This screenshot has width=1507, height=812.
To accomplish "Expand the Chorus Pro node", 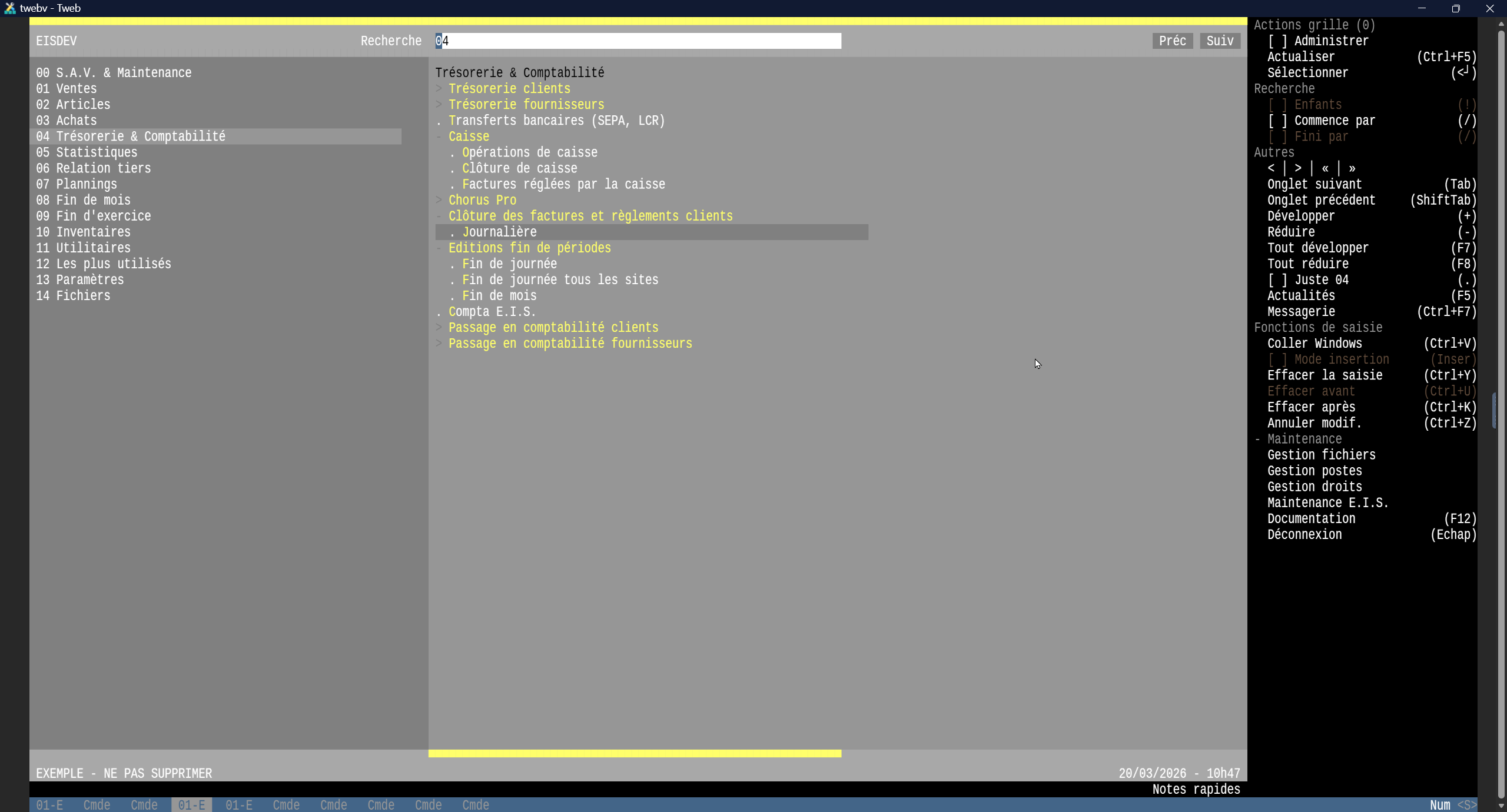I will (439, 200).
